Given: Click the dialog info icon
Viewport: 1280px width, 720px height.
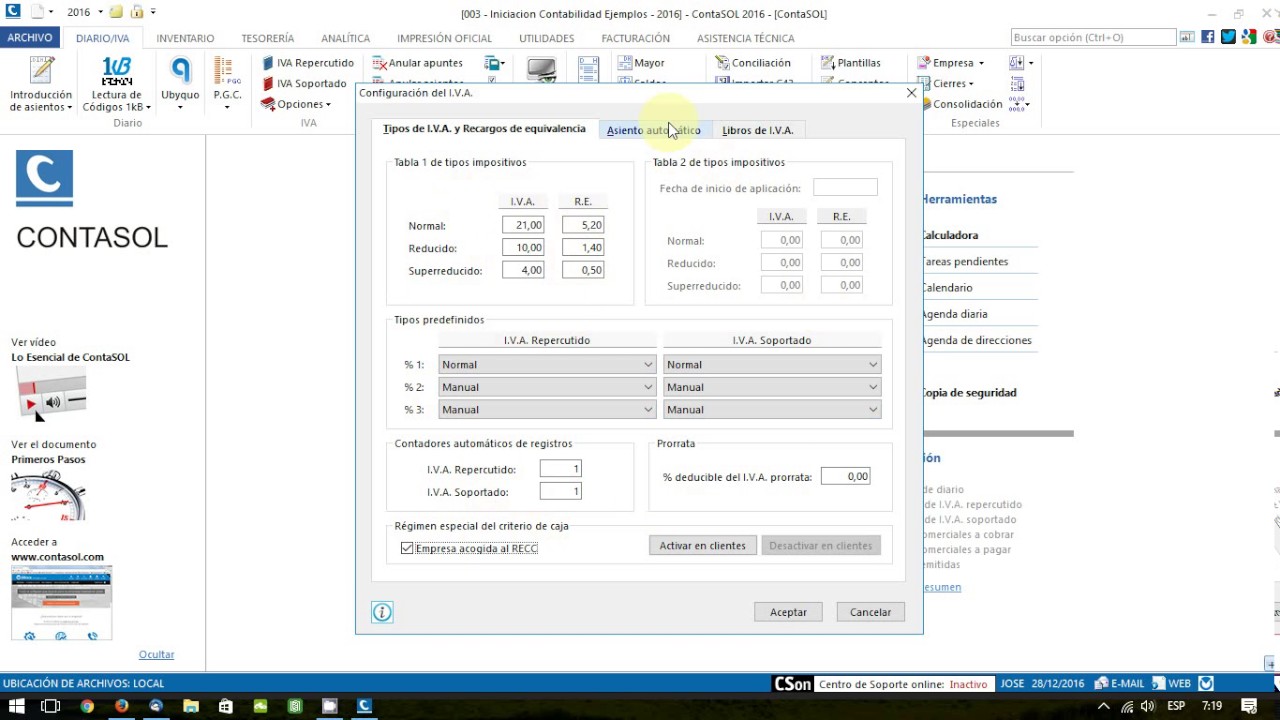Looking at the screenshot, I should 382,612.
